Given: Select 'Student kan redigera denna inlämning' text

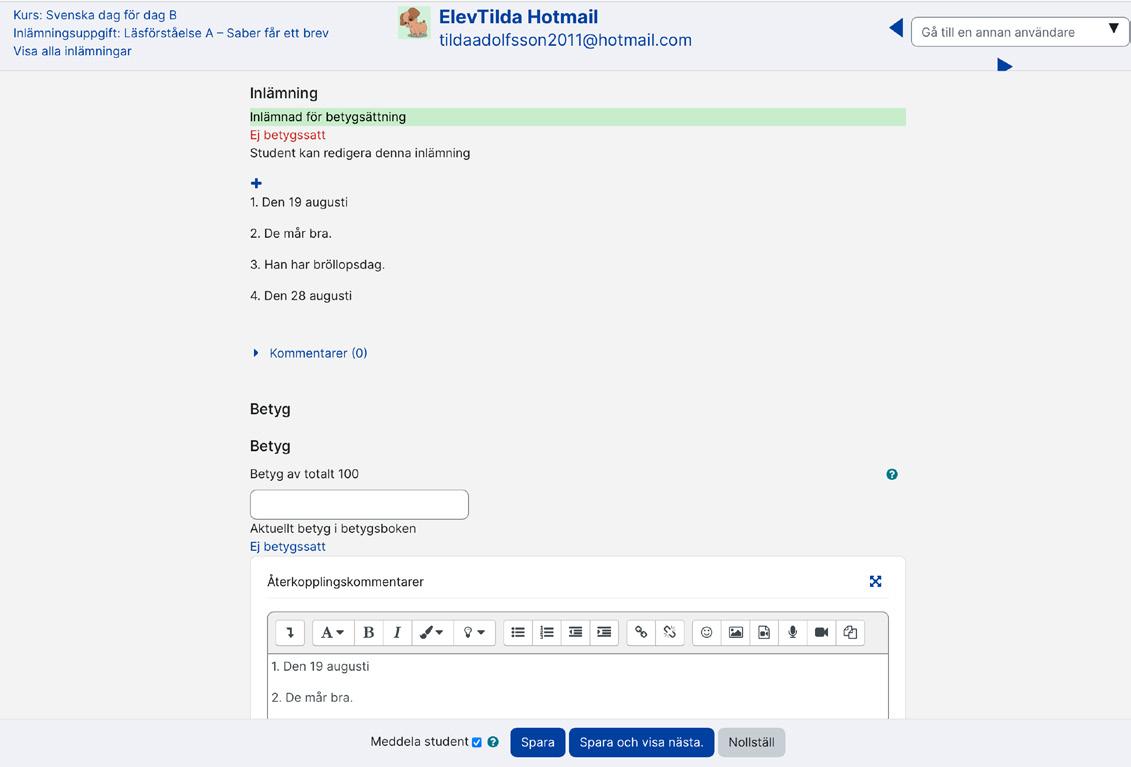Looking at the screenshot, I should (x=360, y=153).
